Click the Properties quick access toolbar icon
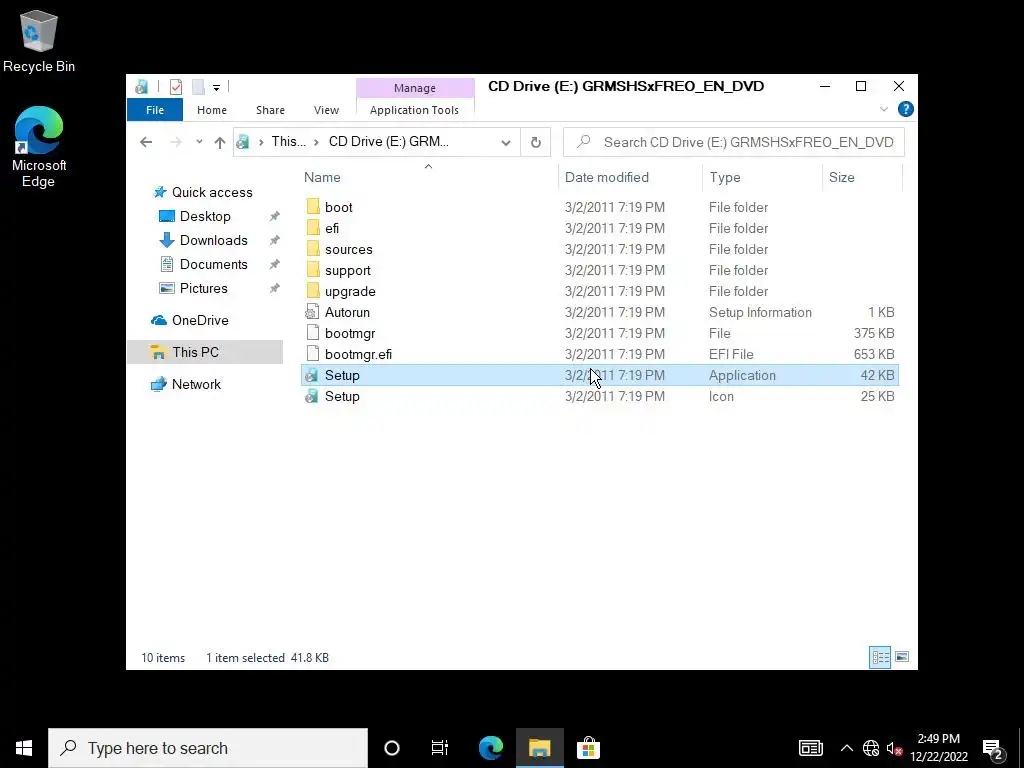This screenshot has height=768, width=1024. pyautogui.click(x=176, y=87)
